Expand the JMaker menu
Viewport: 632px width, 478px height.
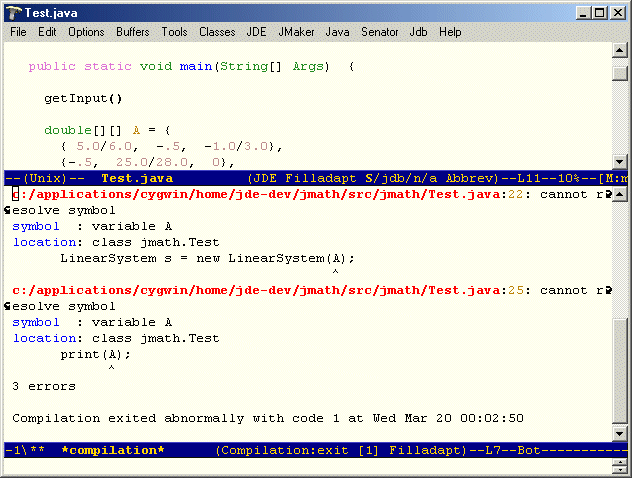click(x=299, y=32)
